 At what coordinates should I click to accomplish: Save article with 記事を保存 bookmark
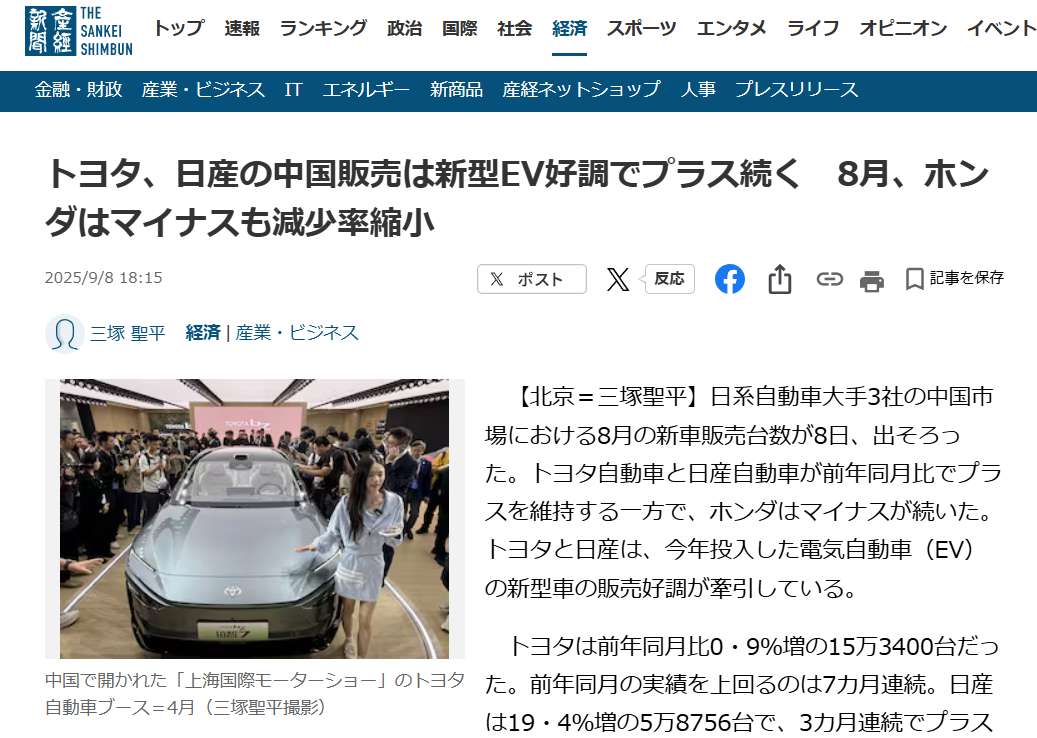(x=954, y=278)
